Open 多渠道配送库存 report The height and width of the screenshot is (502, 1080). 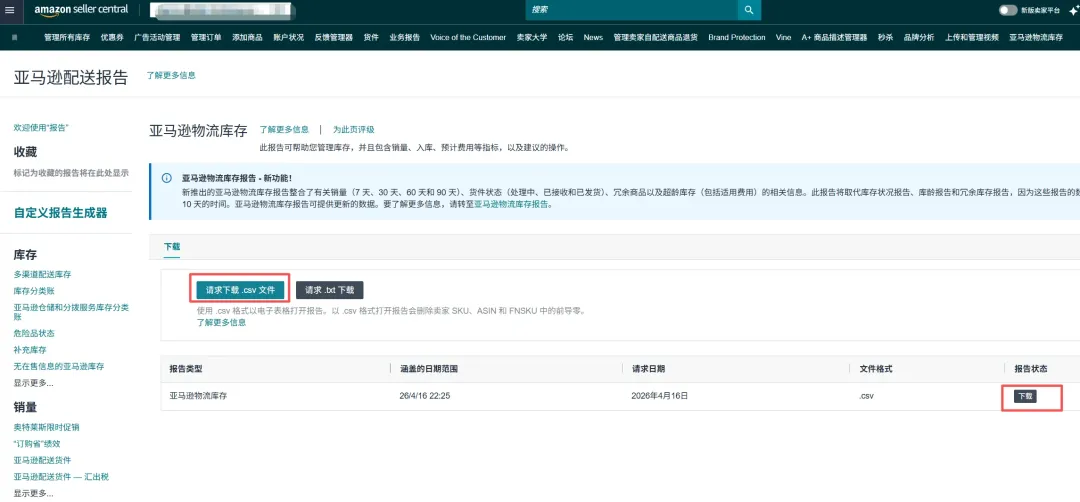(x=43, y=274)
